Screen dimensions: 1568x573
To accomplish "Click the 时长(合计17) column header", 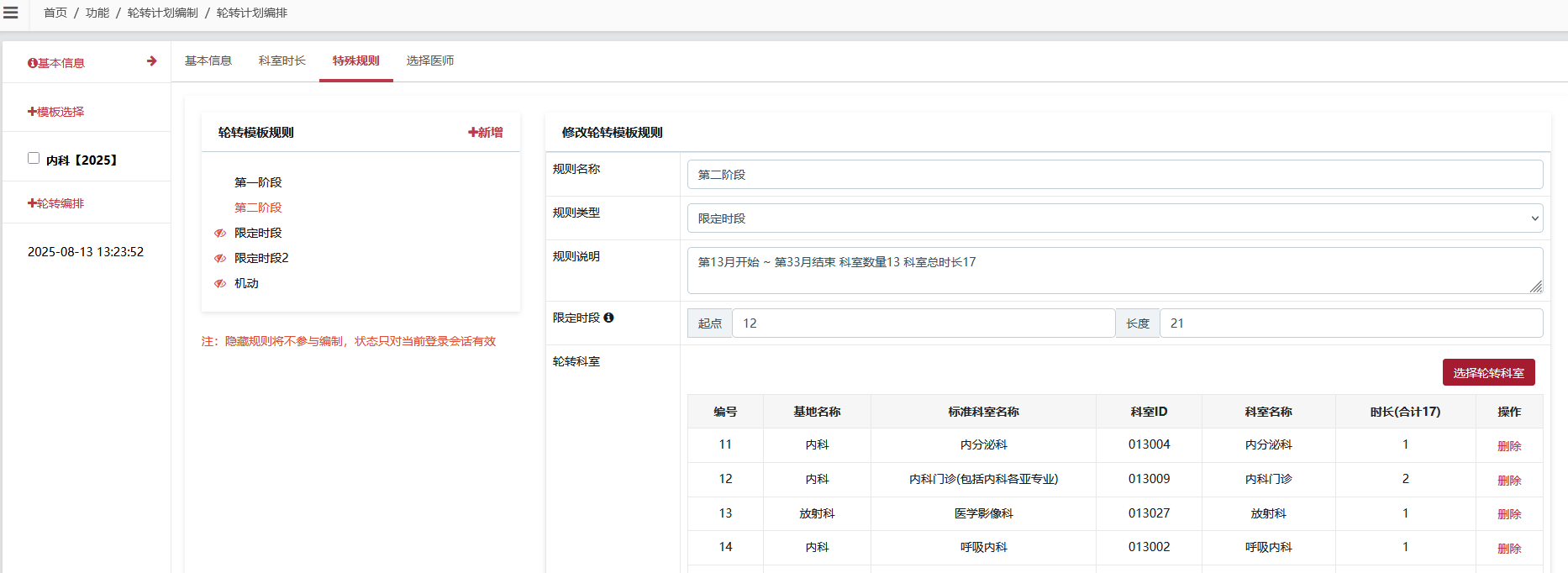I will pyautogui.click(x=1405, y=412).
